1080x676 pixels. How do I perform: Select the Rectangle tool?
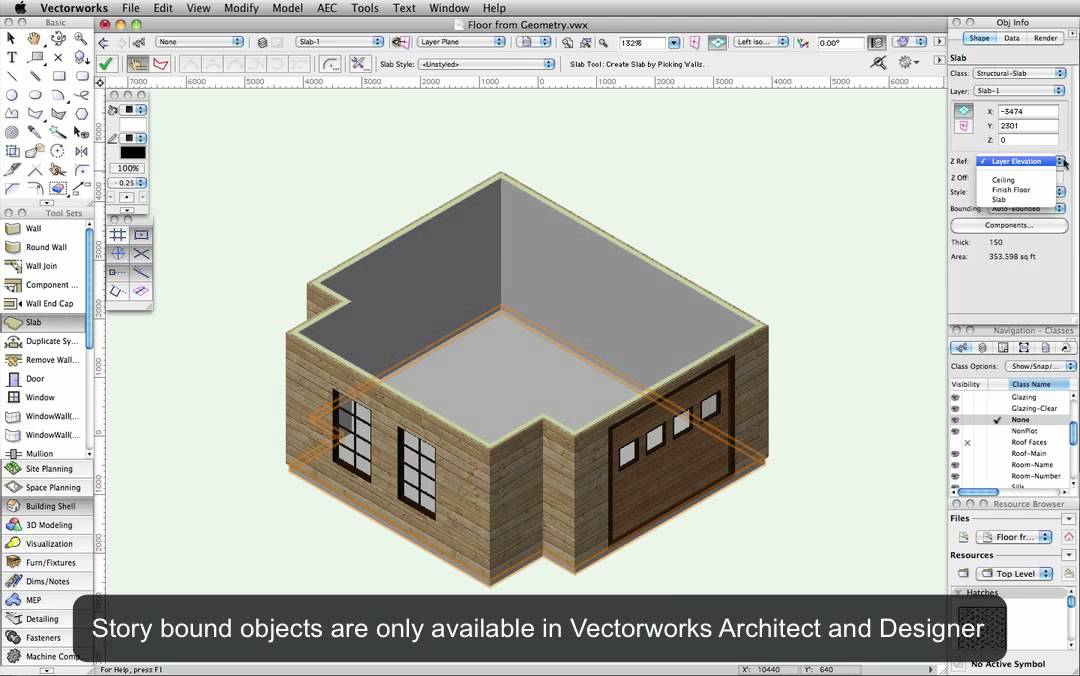58,76
